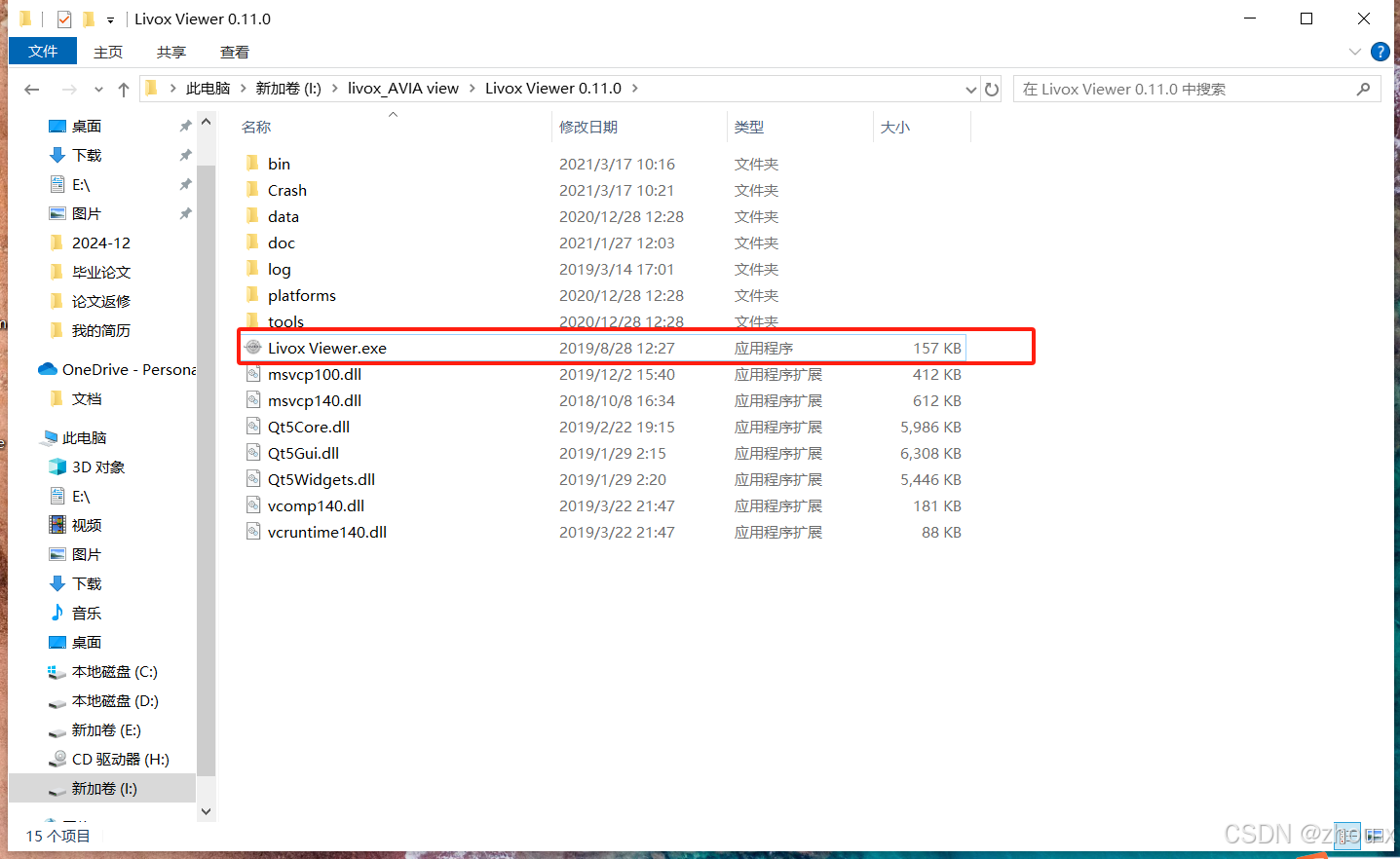Image resolution: width=1400 pixels, height=859 pixels.
Task: Select the data folder icon
Action: pos(252,216)
